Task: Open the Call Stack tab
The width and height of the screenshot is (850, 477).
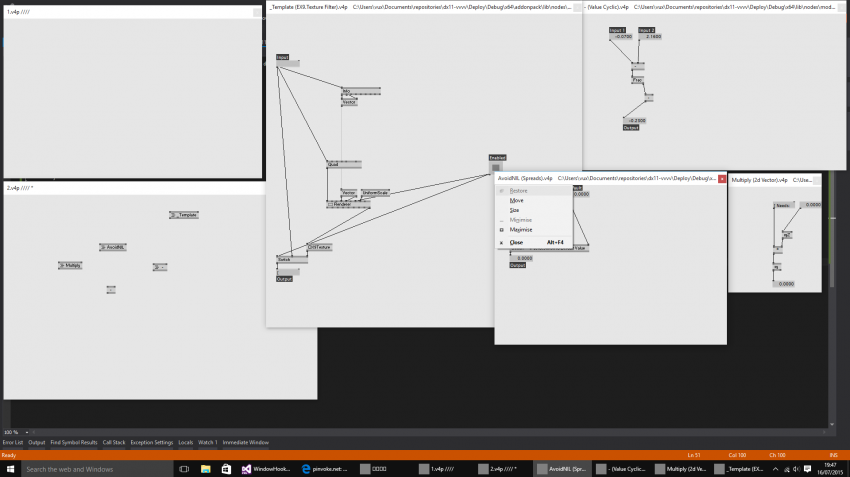Action: [x=113, y=442]
